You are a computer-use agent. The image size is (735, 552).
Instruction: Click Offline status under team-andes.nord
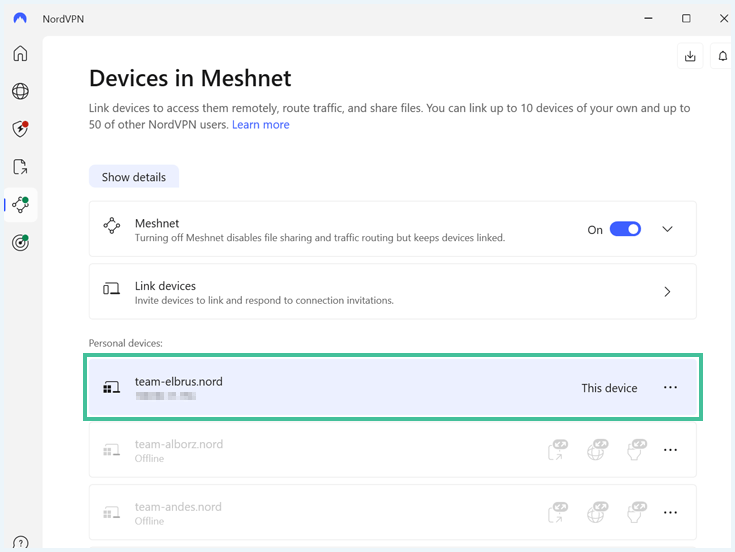click(150, 521)
